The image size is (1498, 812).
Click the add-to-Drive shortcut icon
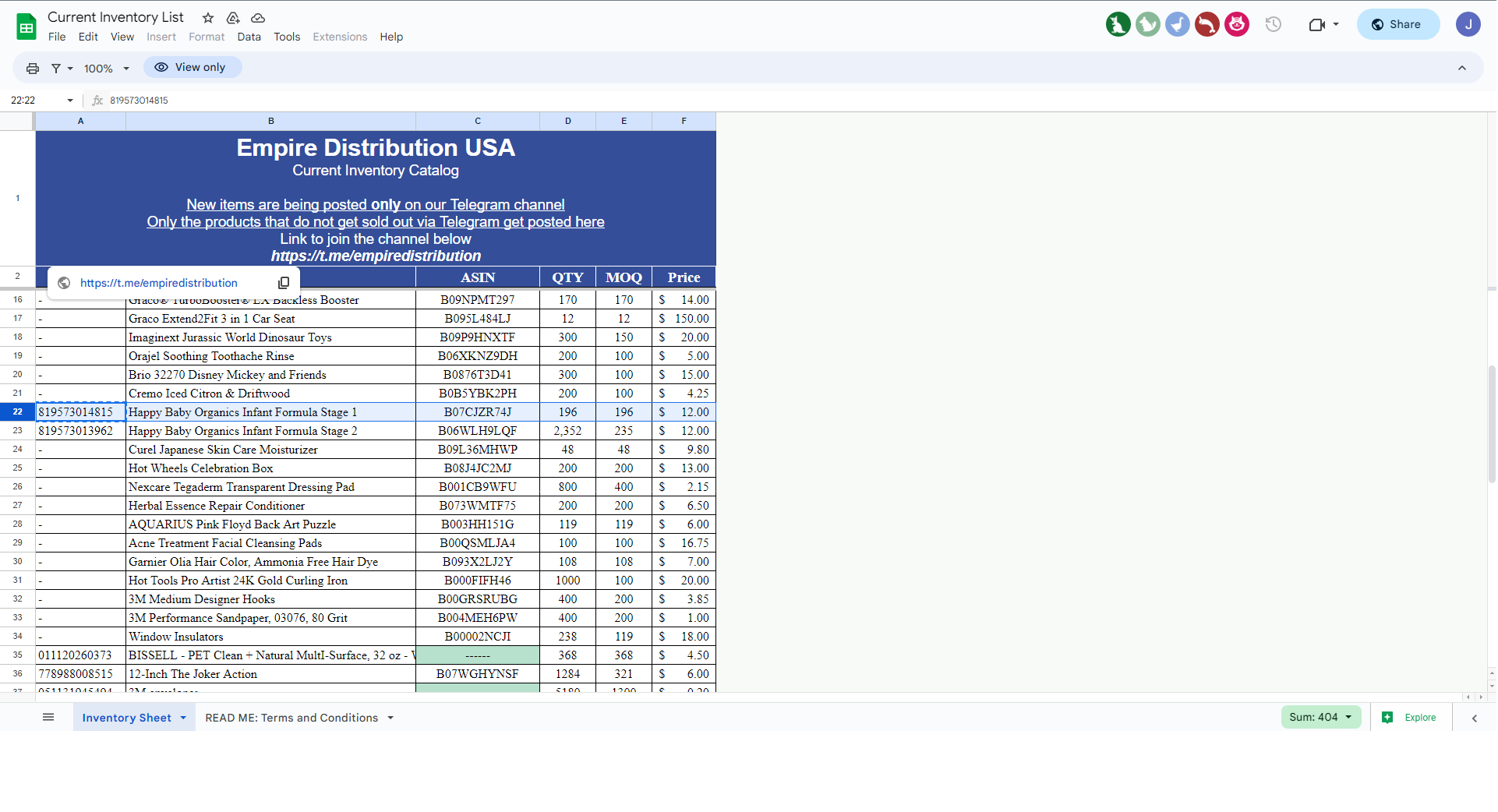point(233,18)
